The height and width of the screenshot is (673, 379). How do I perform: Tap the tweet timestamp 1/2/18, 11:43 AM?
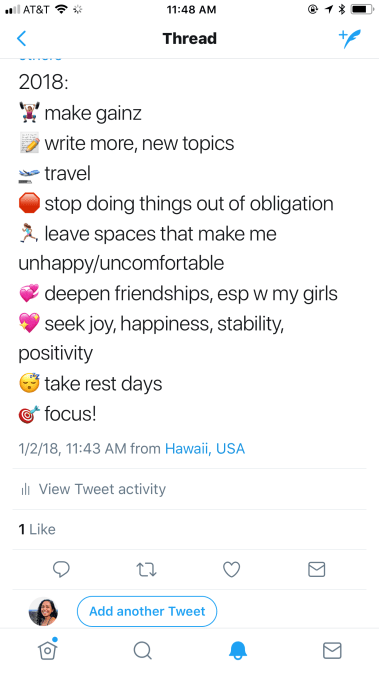[x=73, y=449]
